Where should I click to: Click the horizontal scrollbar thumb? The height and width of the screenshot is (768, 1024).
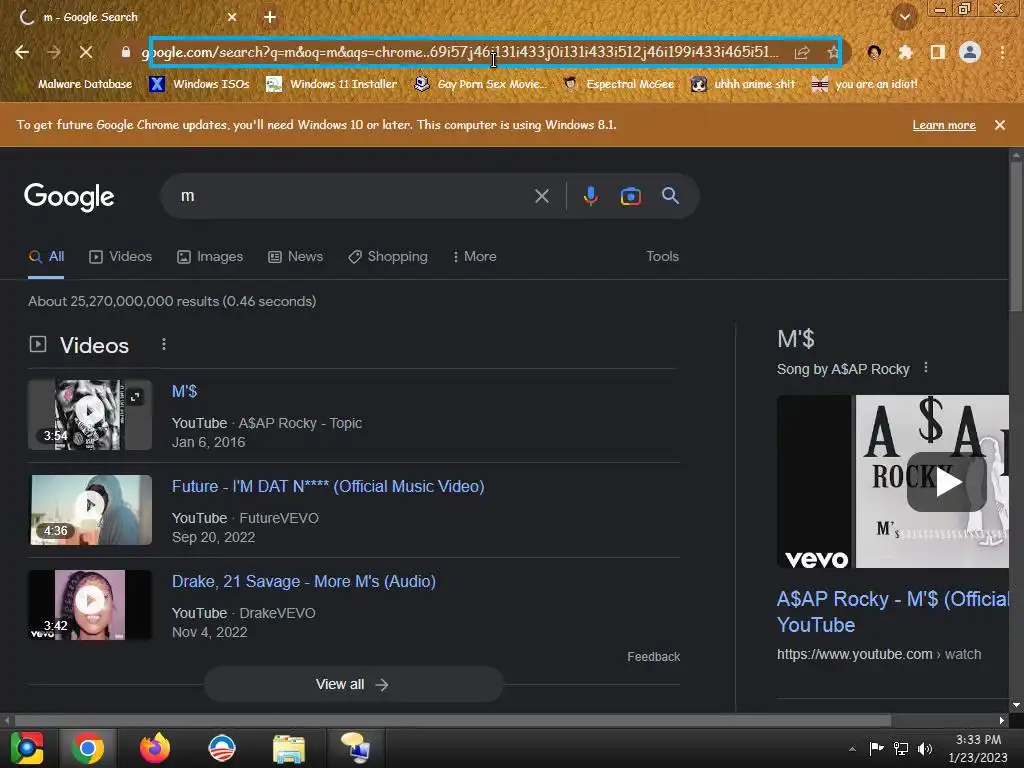(x=453, y=721)
